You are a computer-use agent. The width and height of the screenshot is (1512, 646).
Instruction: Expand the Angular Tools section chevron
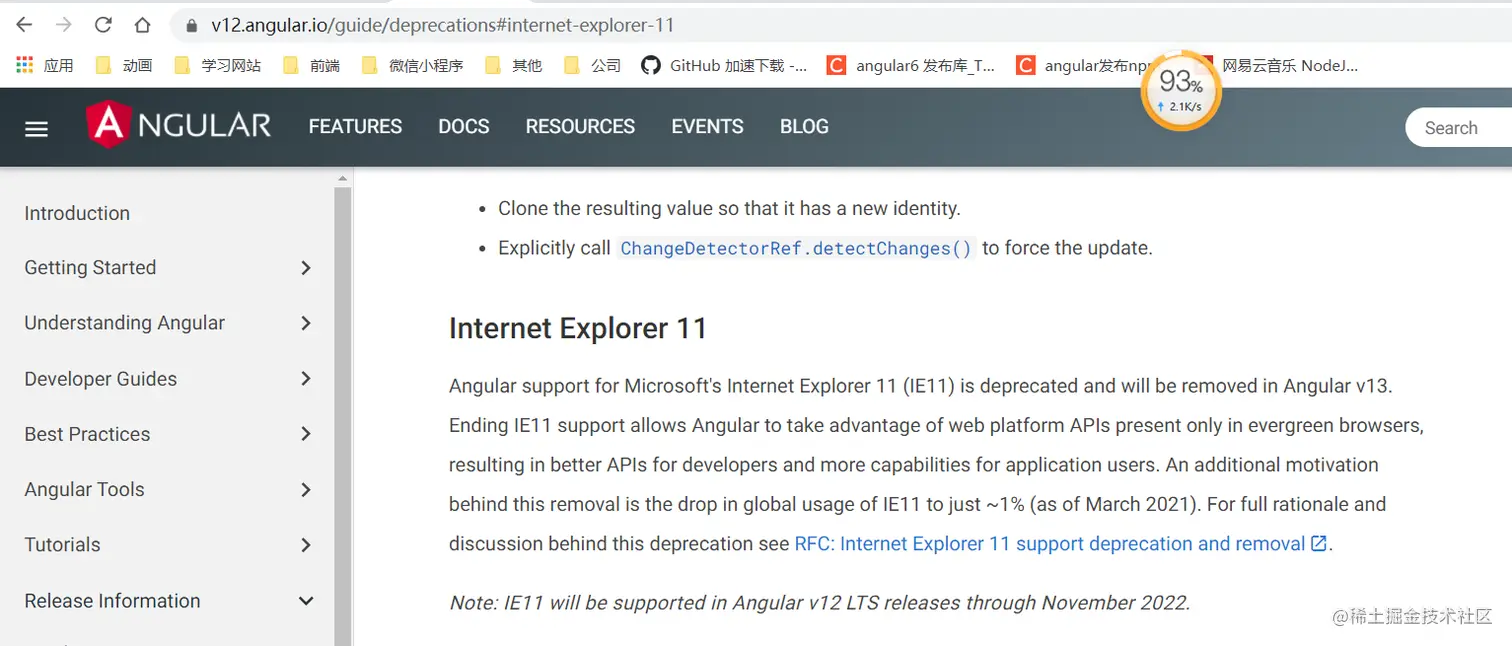click(306, 490)
